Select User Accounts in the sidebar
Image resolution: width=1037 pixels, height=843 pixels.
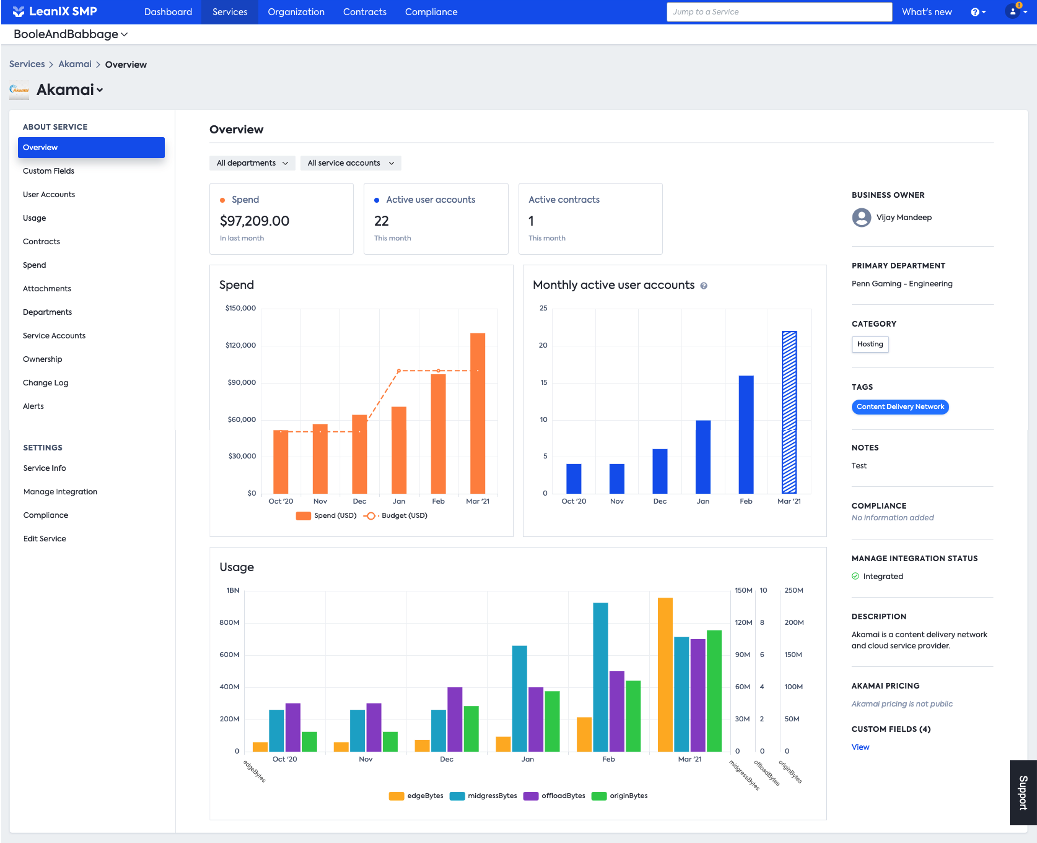49,194
